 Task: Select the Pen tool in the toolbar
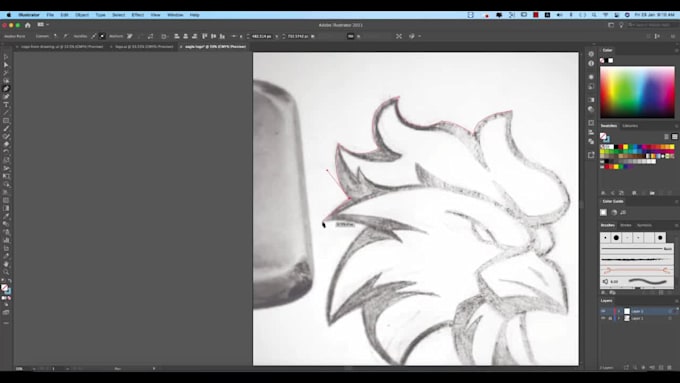pos(6,88)
